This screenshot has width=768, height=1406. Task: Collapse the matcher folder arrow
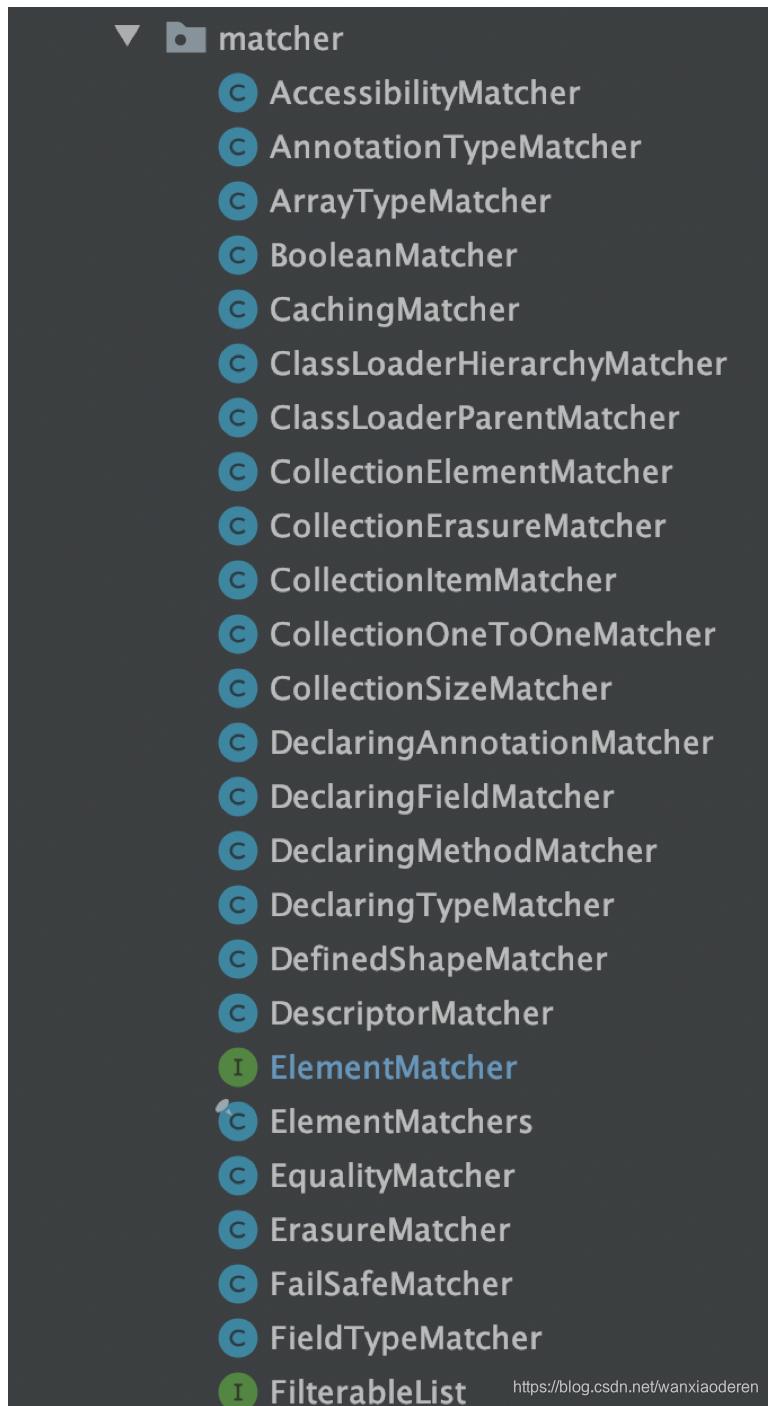coord(127,37)
